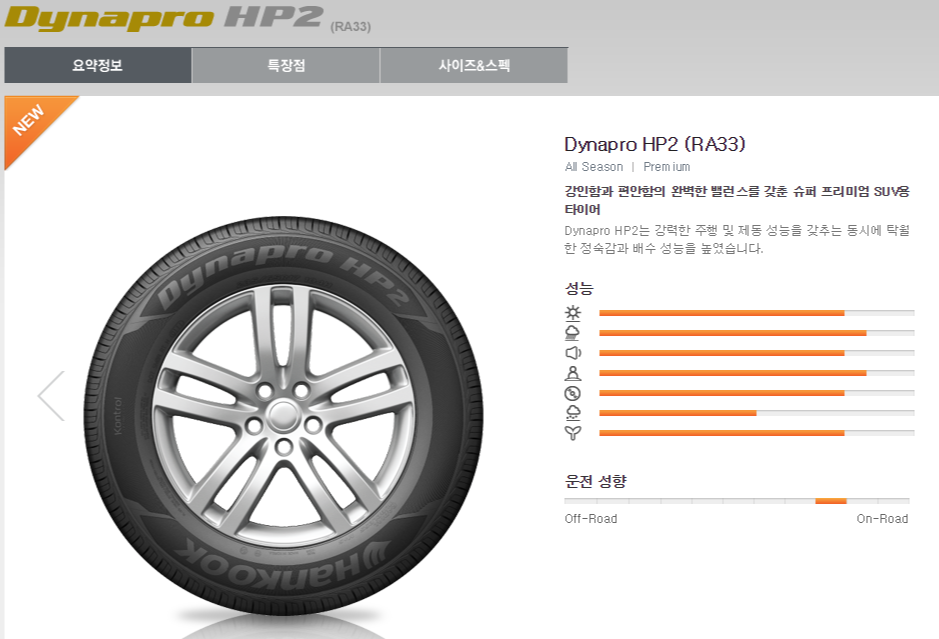This screenshot has height=639, width=939.
Task: Click the Dynapro HP2 logo header
Action: [163, 17]
